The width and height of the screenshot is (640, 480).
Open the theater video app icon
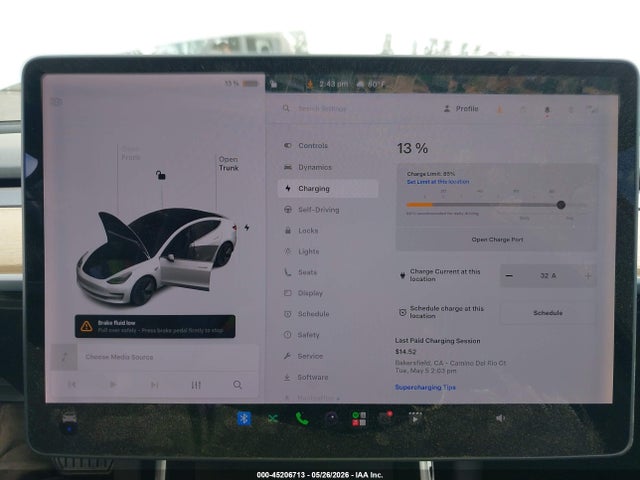pos(415,418)
